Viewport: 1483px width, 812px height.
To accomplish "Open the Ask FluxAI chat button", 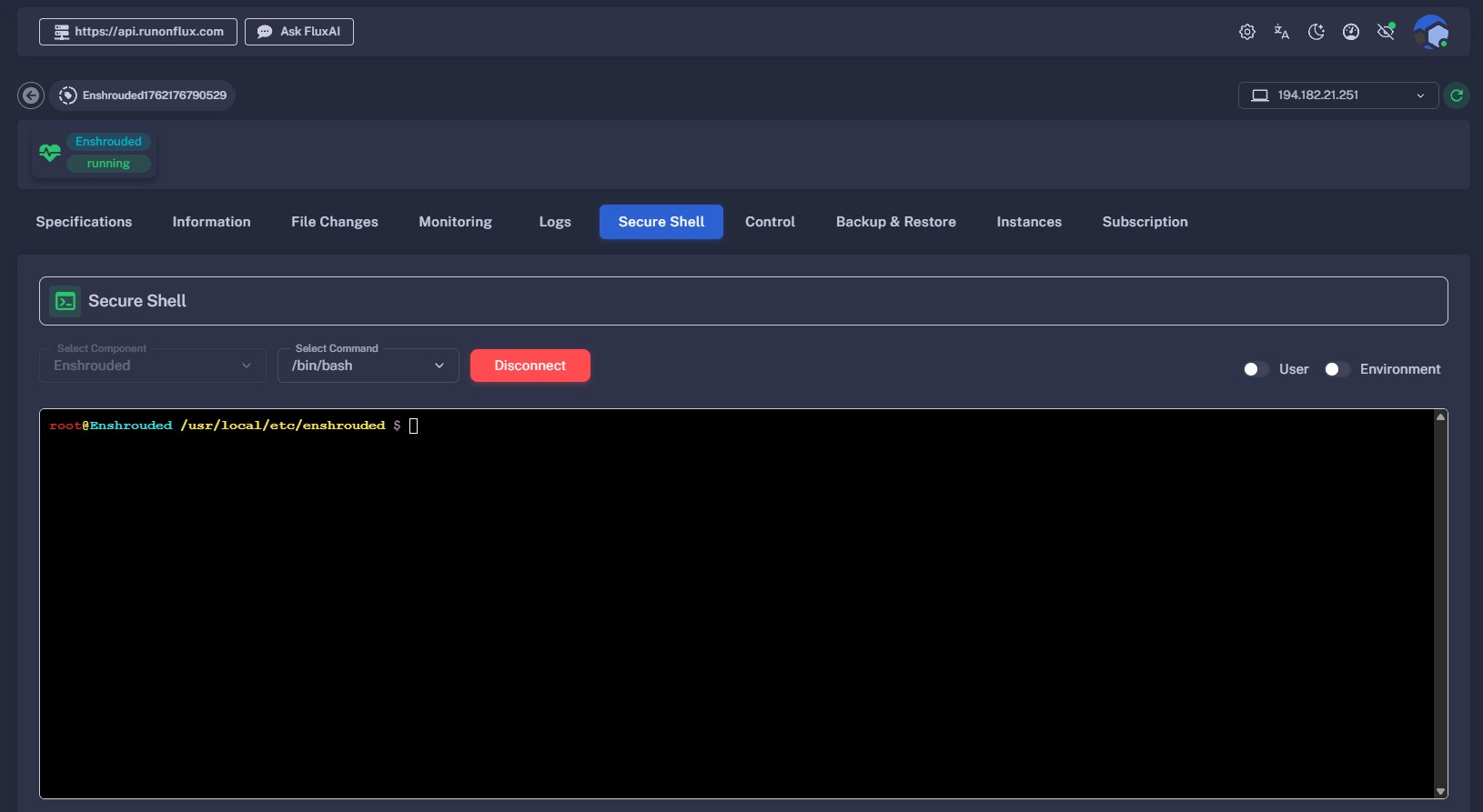I will tap(298, 32).
